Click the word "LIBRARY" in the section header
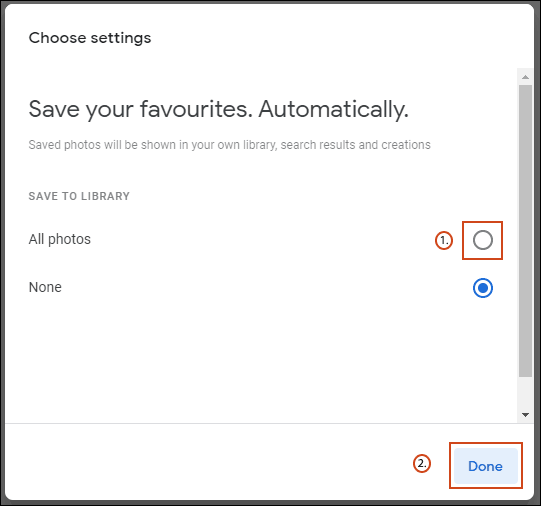541x506 pixels. tap(105, 196)
